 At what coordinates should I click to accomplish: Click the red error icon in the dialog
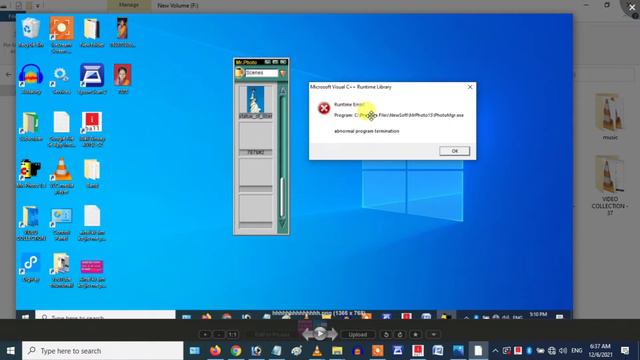324,108
